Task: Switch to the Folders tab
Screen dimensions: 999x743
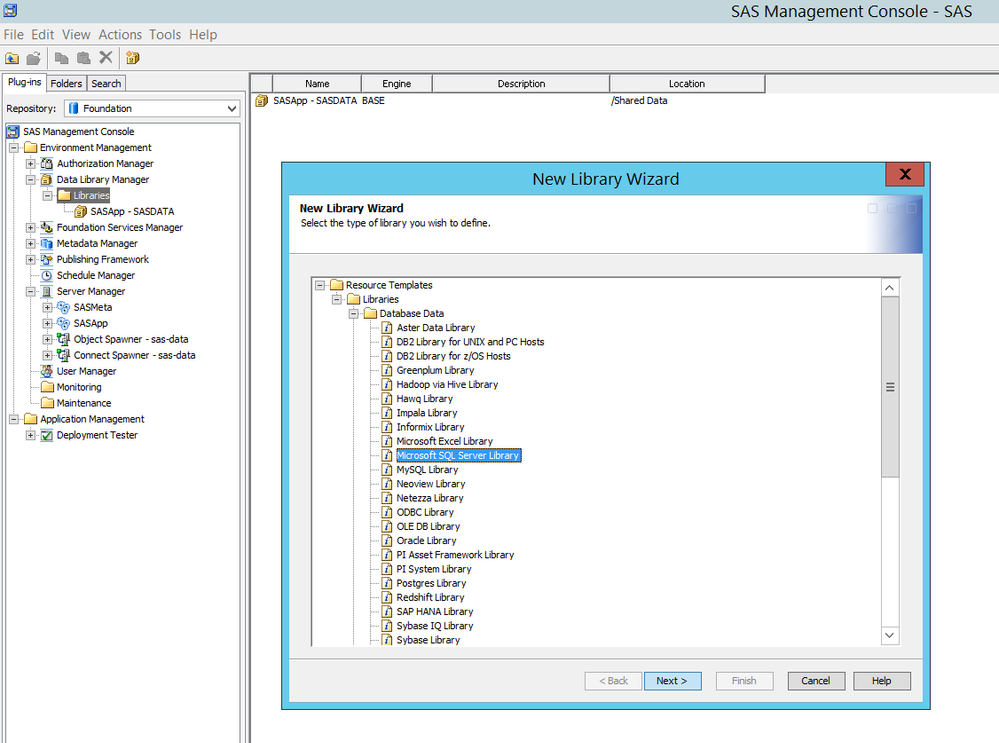Action: [66, 83]
